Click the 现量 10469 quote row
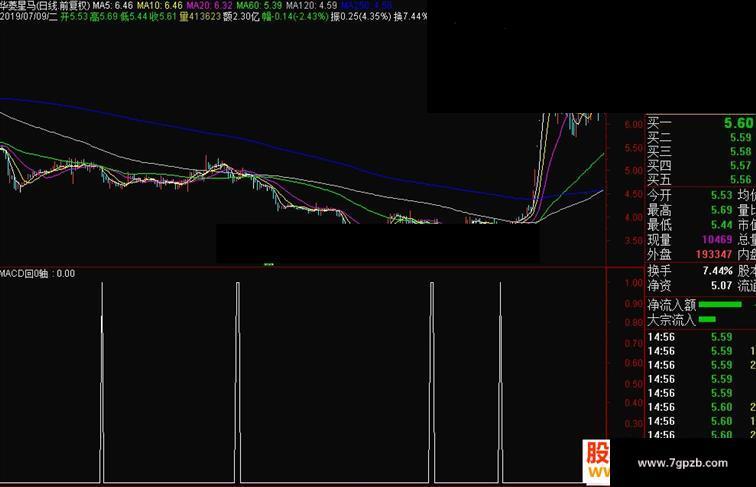The width and height of the screenshot is (756, 487). click(x=689, y=240)
